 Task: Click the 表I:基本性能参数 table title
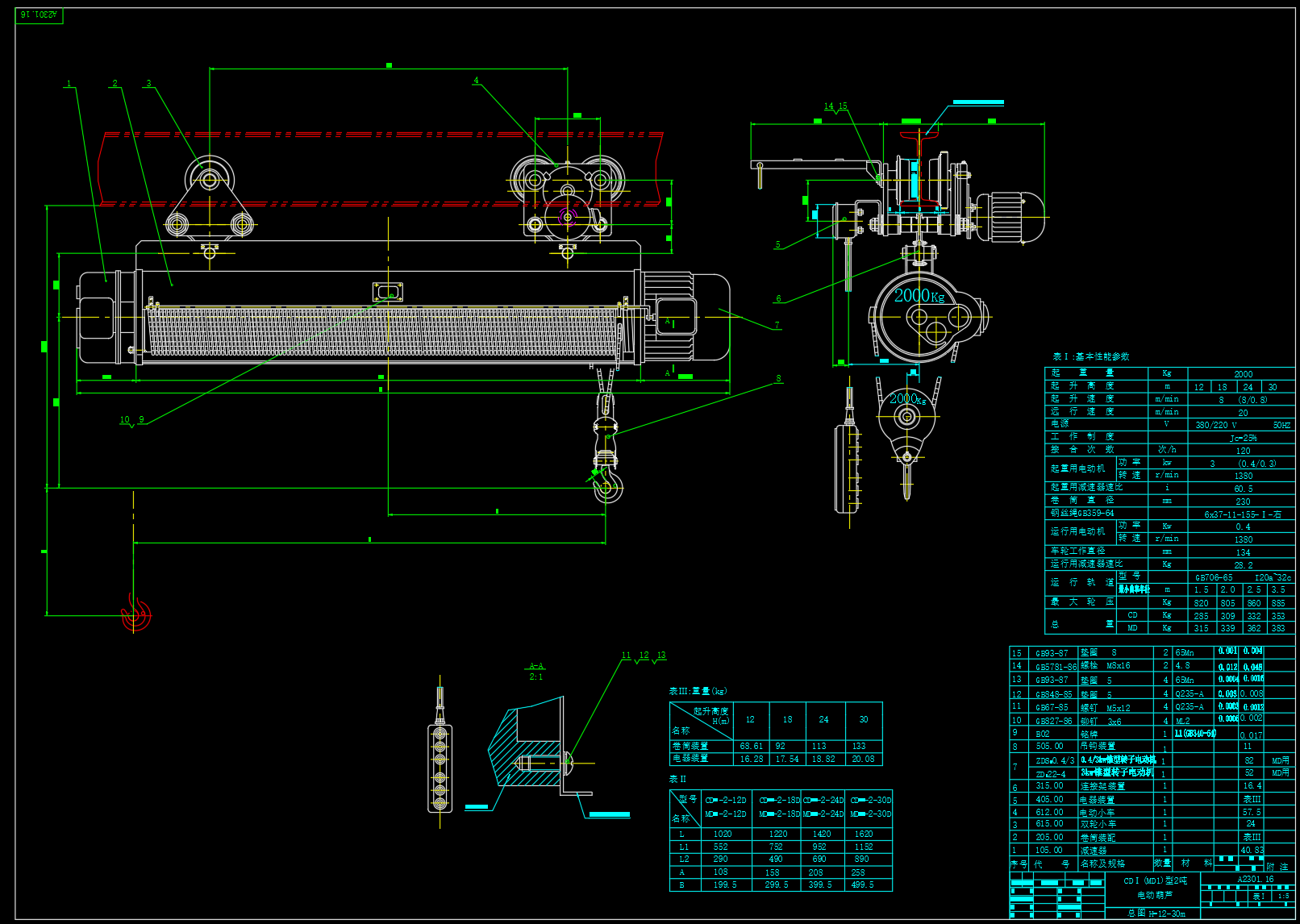(x=1090, y=356)
